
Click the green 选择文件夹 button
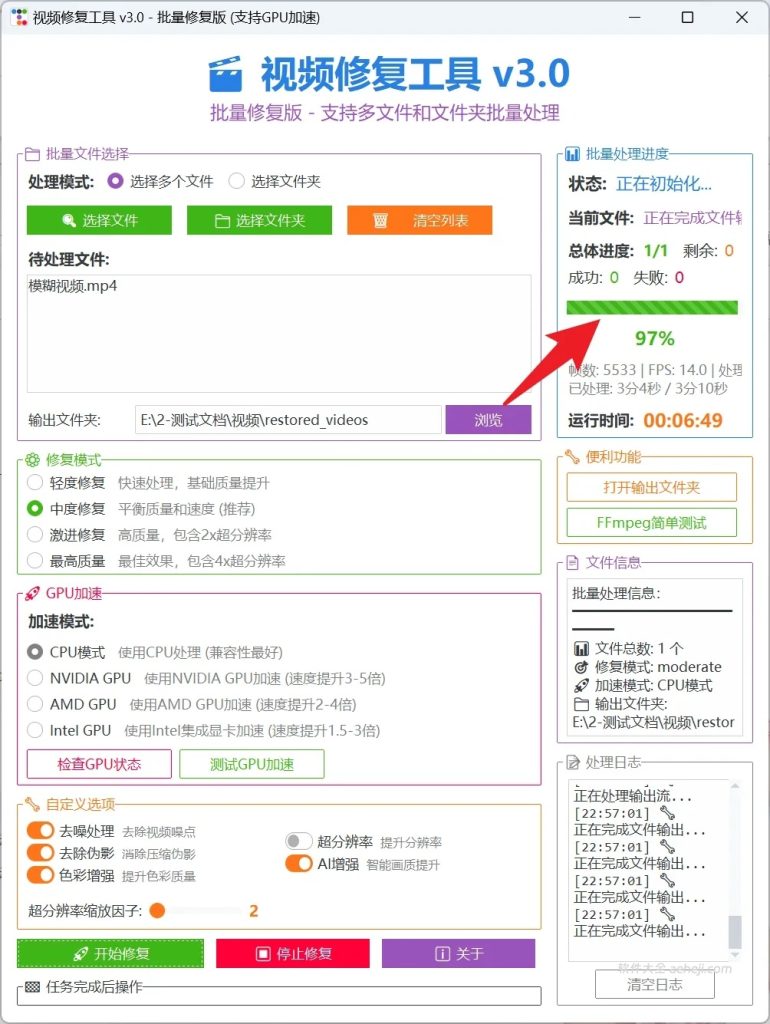point(259,220)
